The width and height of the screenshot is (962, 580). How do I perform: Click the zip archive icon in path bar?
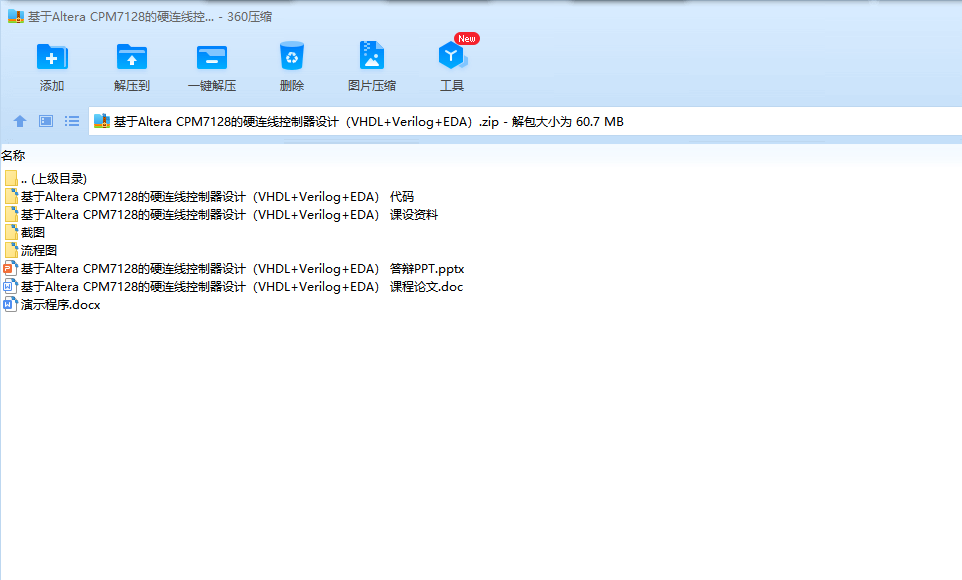click(102, 122)
